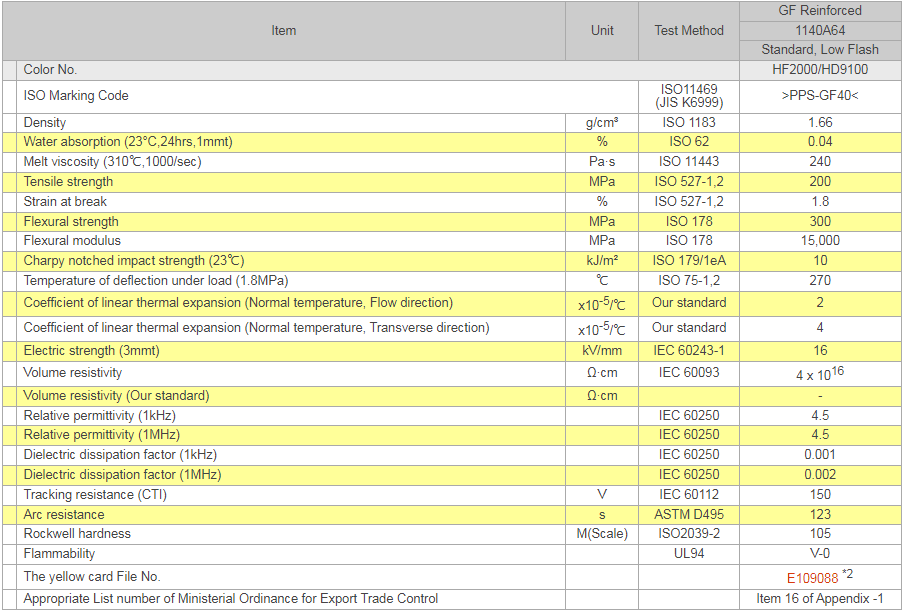Select the ISO Marking Code row label

click(76, 96)
